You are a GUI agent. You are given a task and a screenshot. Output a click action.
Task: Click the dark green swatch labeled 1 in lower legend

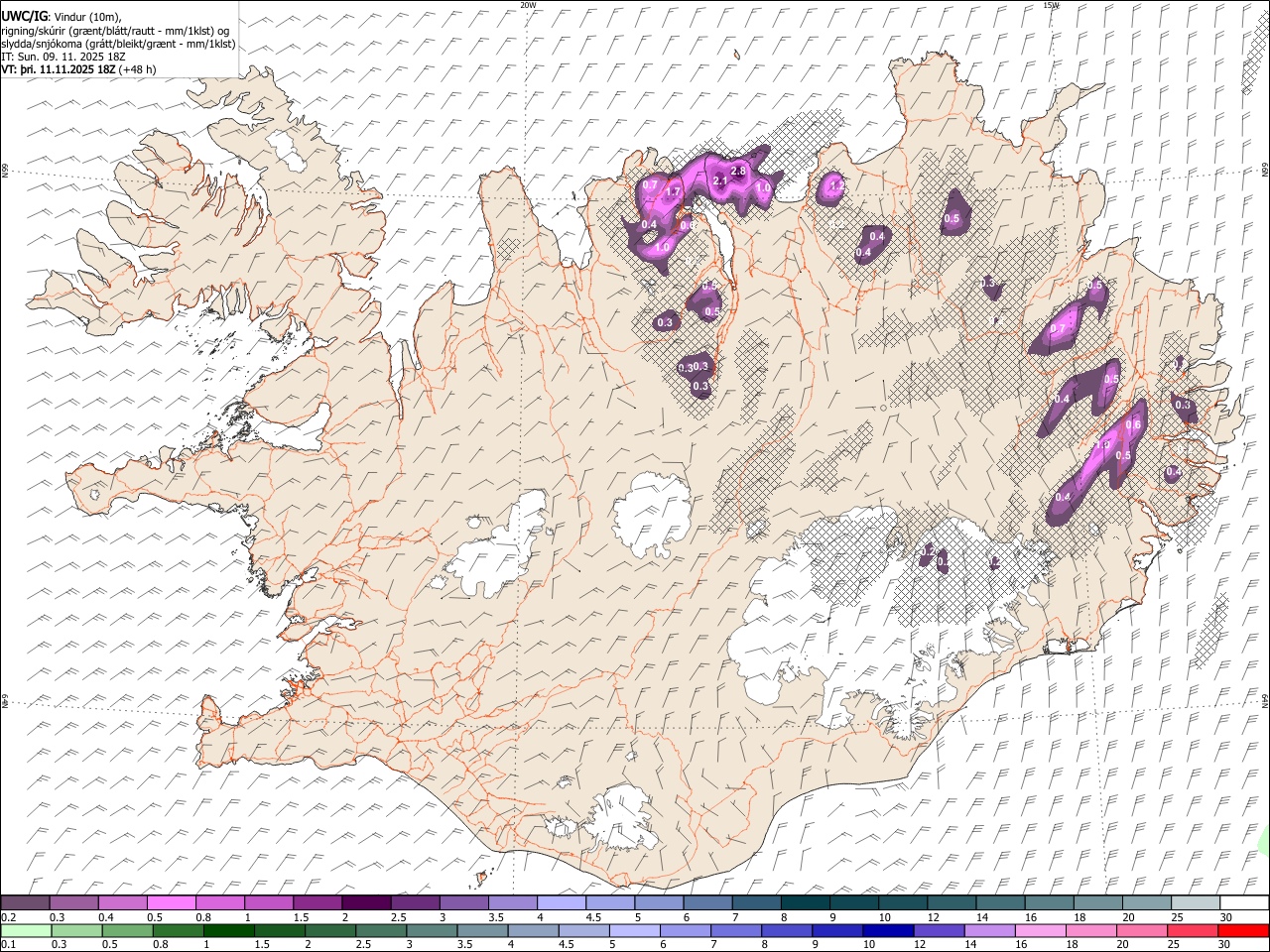point(229,930)
